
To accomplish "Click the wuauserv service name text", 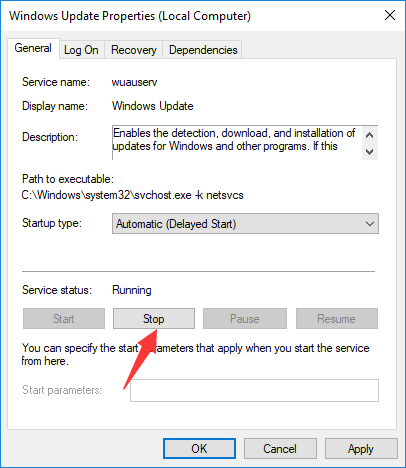I will (x=134, y=82).
